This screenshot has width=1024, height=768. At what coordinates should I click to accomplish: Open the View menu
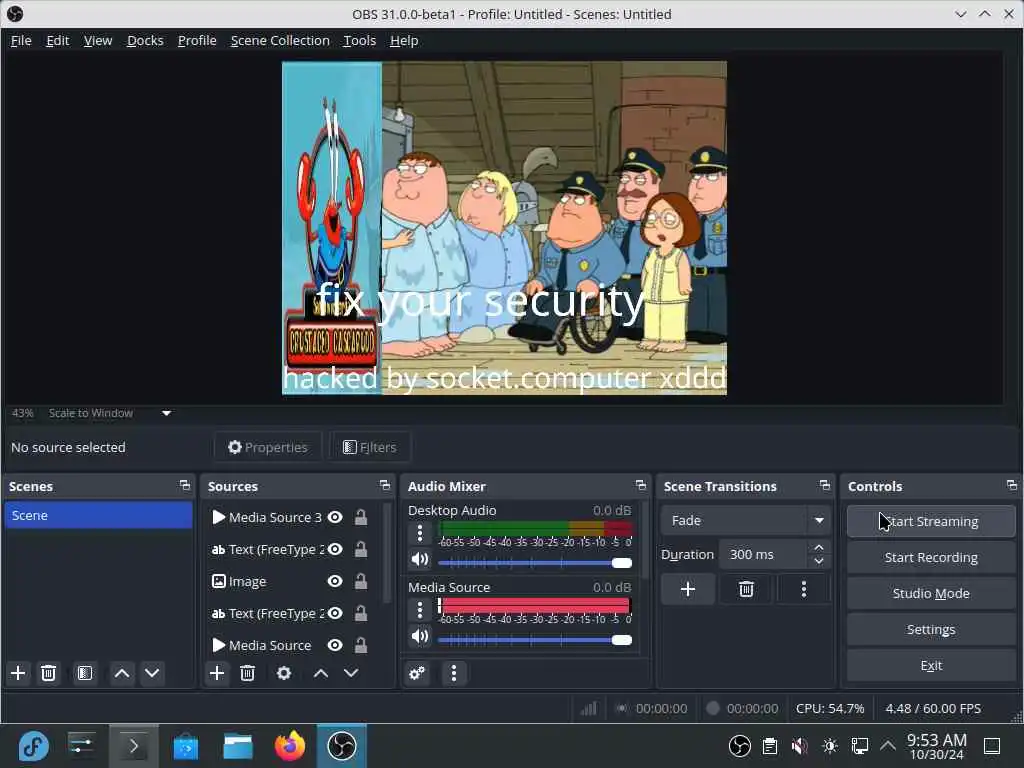tap(98, 40)
